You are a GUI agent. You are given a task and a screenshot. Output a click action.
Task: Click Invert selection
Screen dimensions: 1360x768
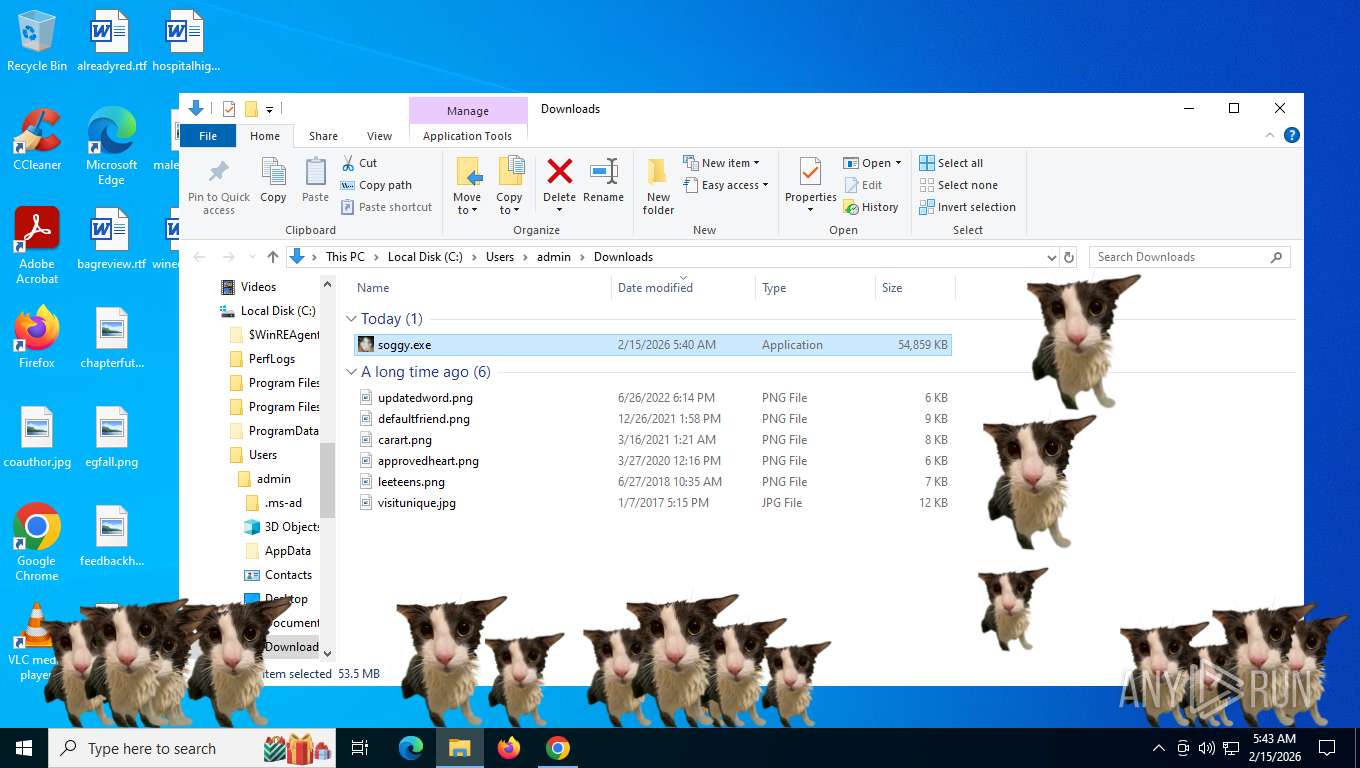(x=967, y=207)
